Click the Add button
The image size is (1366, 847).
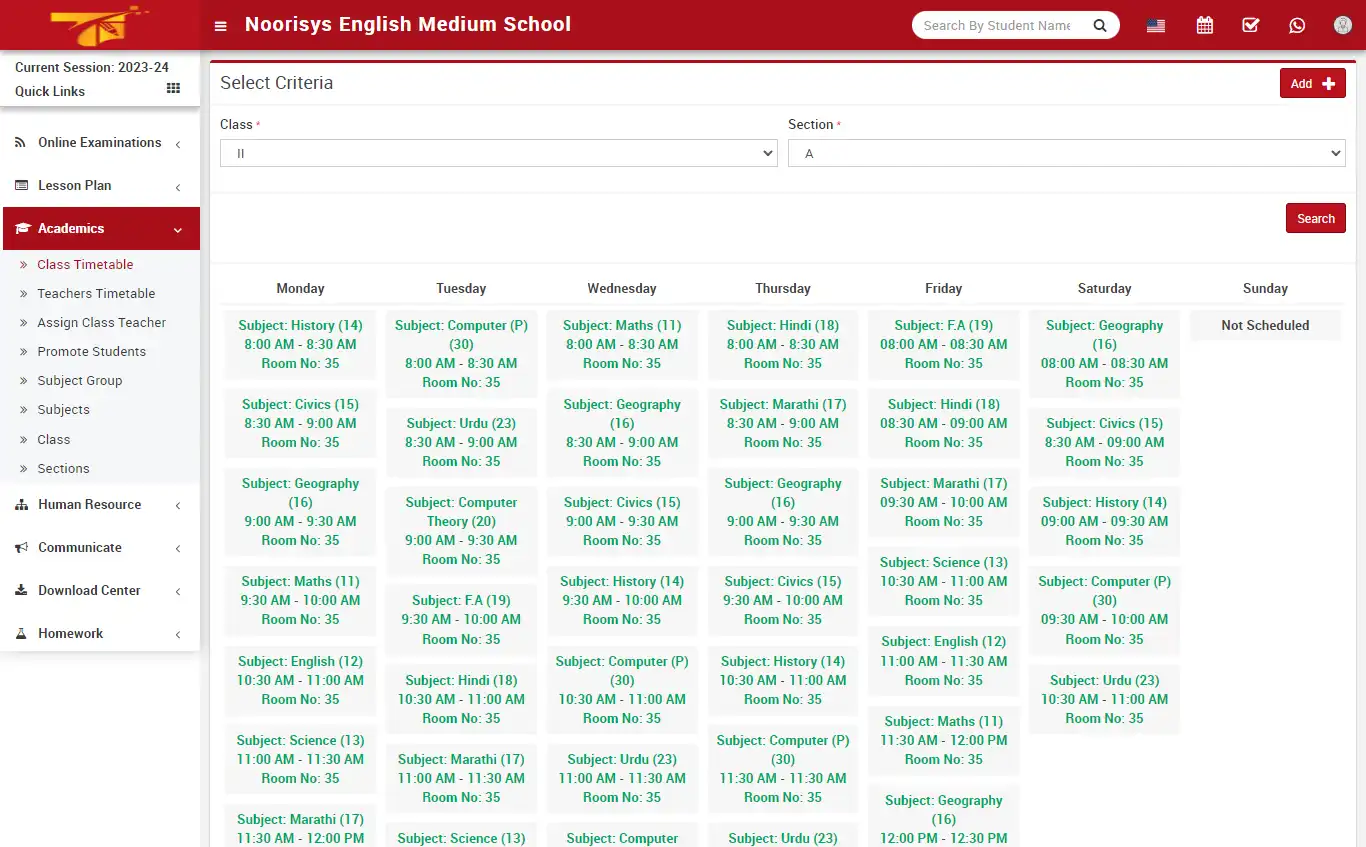(x=1312, y=83)
